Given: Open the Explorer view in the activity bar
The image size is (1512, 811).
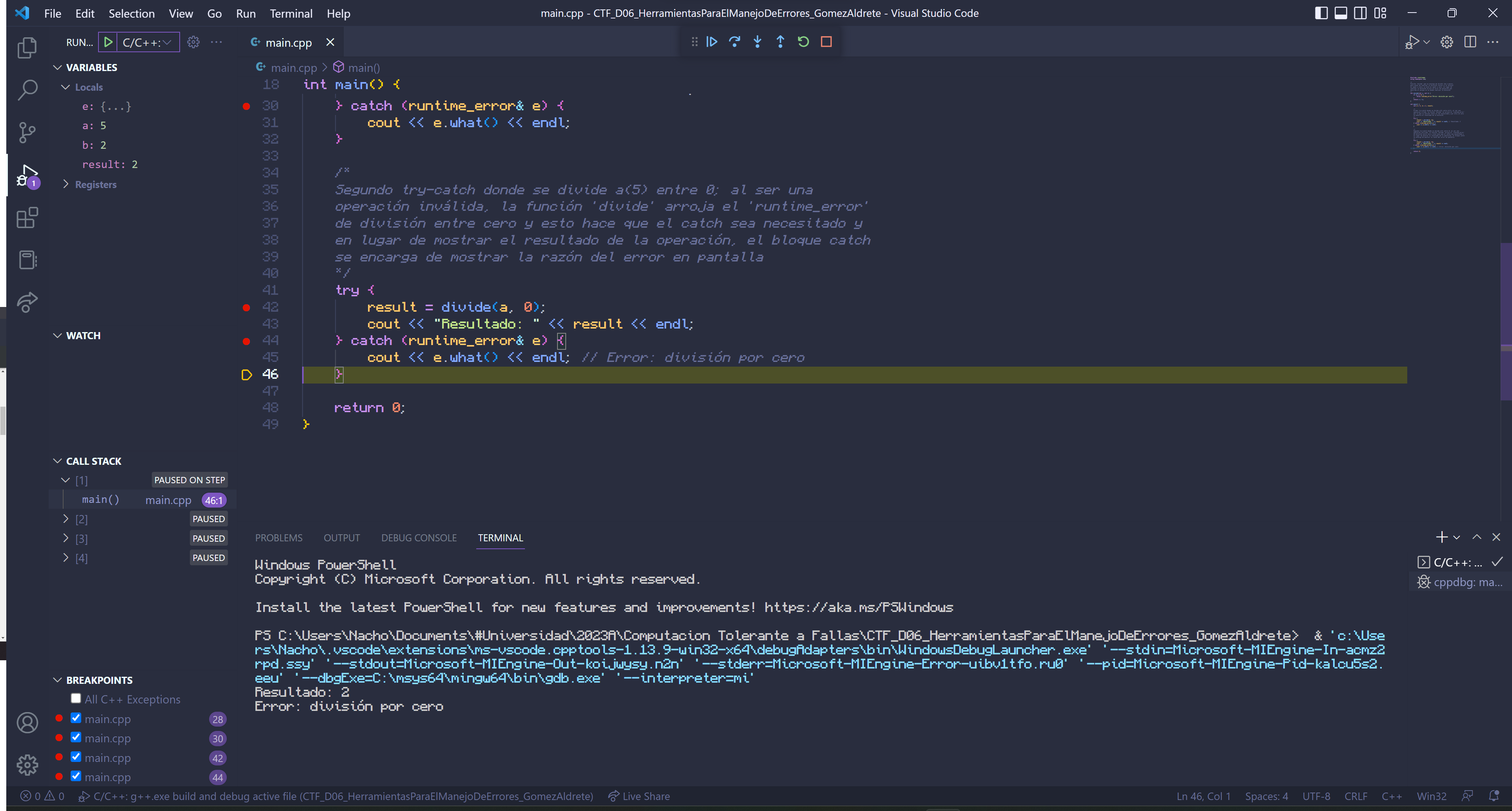Looking at the screenshot, I should (27, 47).
